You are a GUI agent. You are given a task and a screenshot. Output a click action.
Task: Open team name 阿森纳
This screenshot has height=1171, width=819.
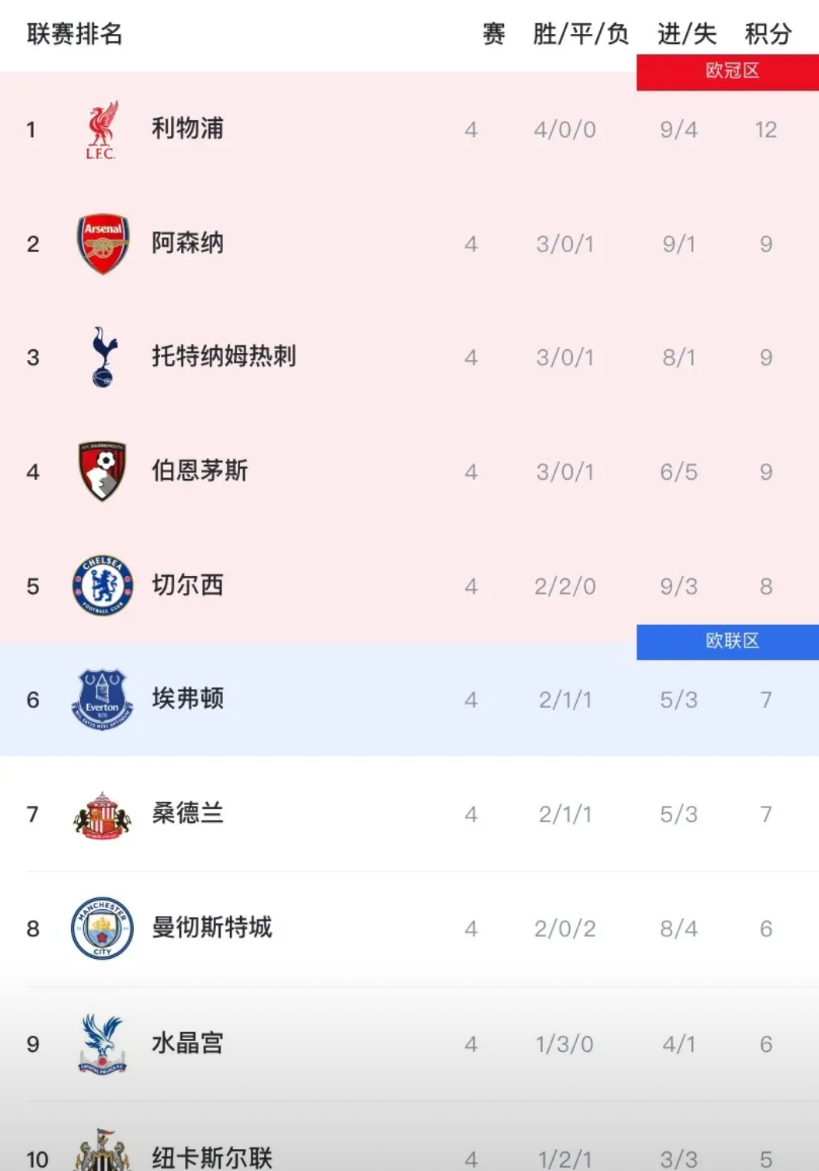(x=187, y=243)
